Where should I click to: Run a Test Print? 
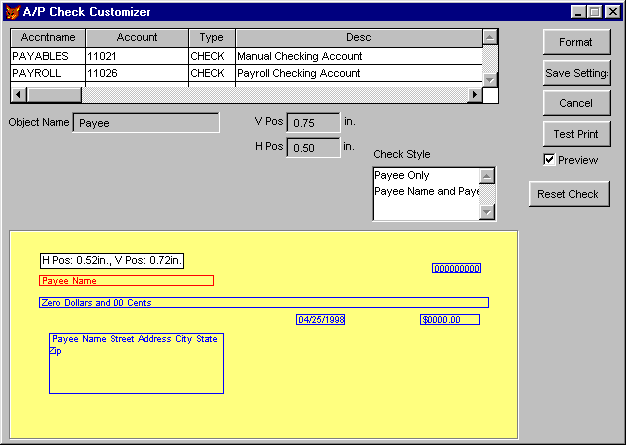pos(576,134)
